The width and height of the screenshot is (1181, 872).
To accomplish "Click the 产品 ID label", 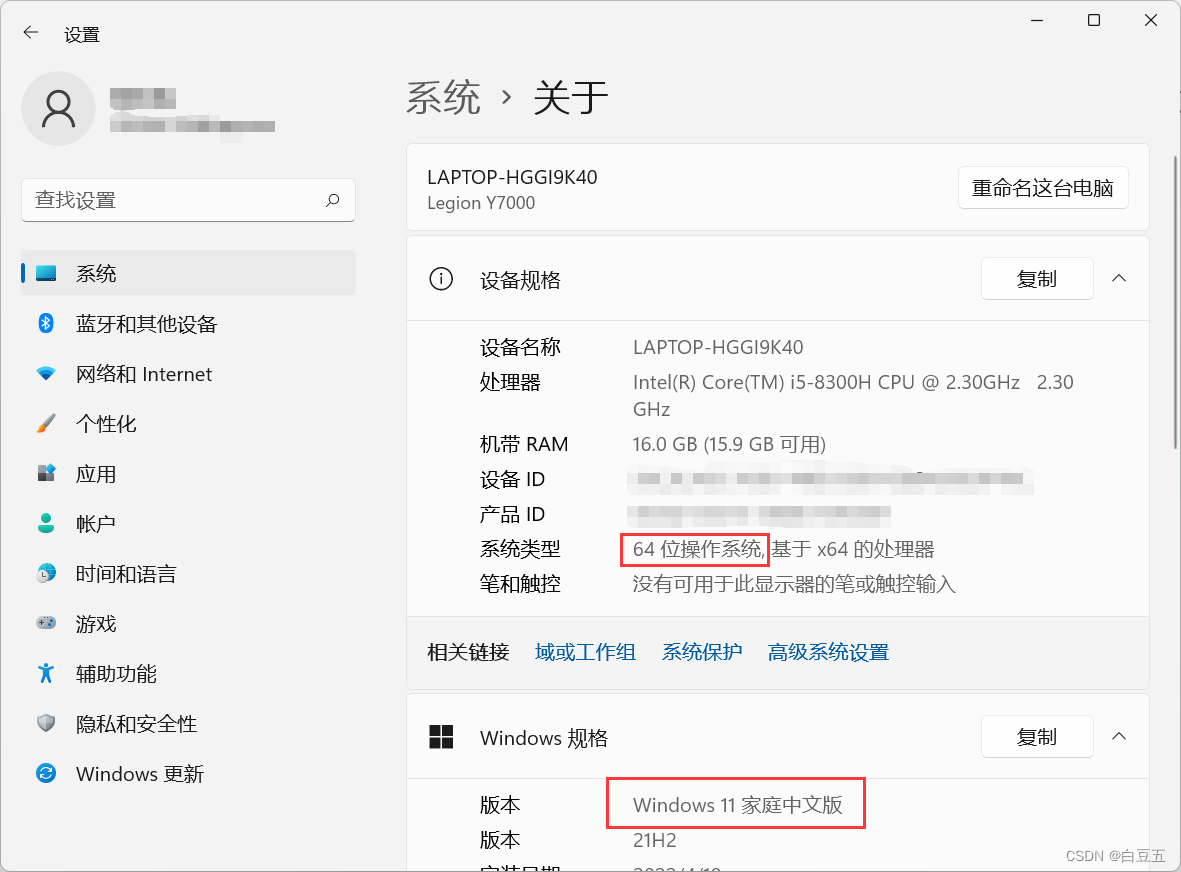I will click(512, 514).
